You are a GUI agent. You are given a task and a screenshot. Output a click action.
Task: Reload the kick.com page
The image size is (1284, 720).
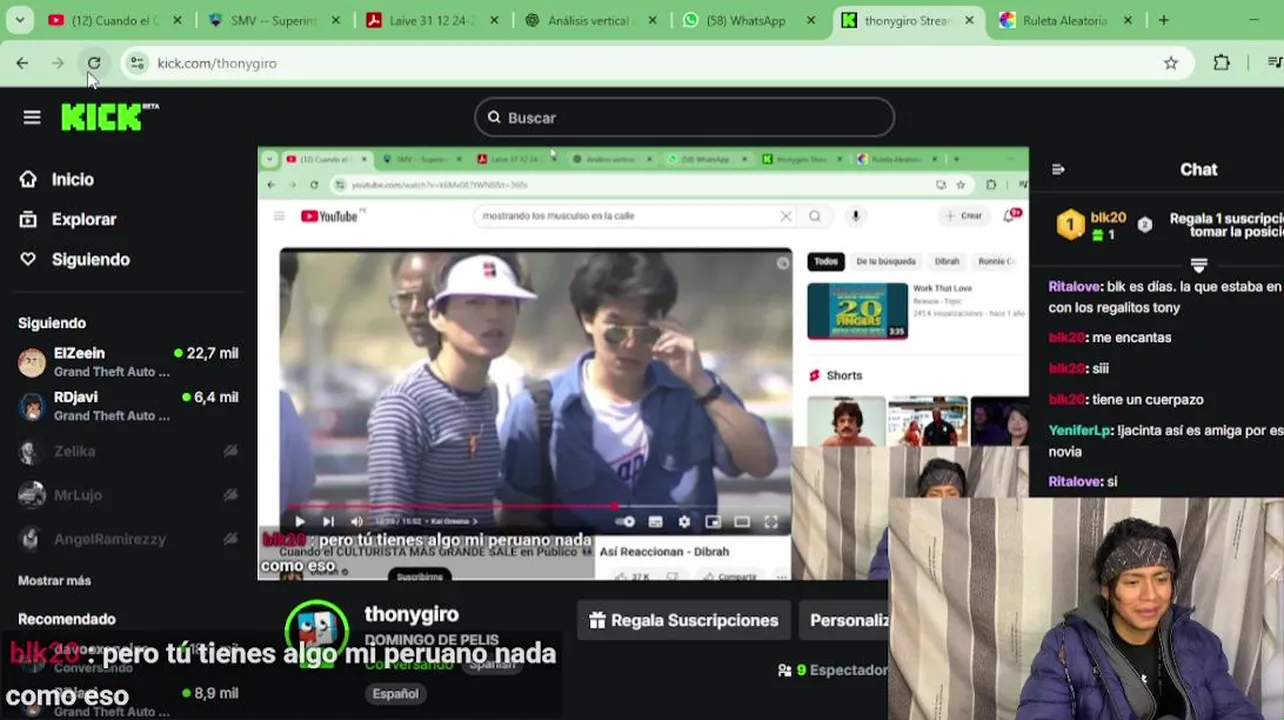[93, 63]
